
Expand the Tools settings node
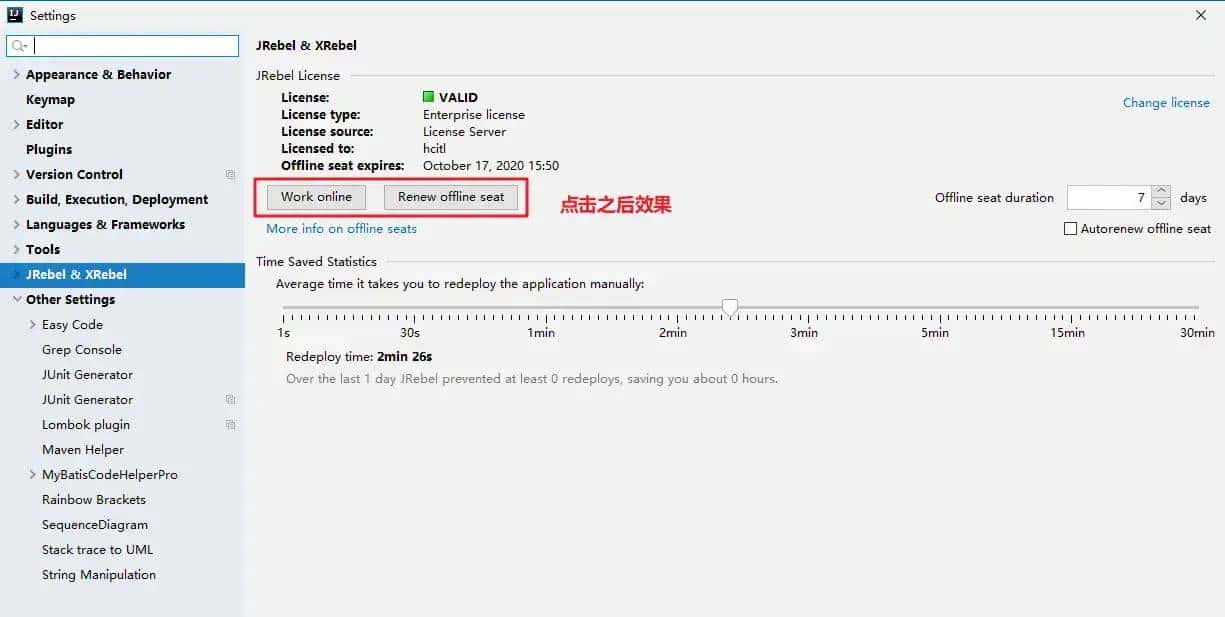coord(16,250)
